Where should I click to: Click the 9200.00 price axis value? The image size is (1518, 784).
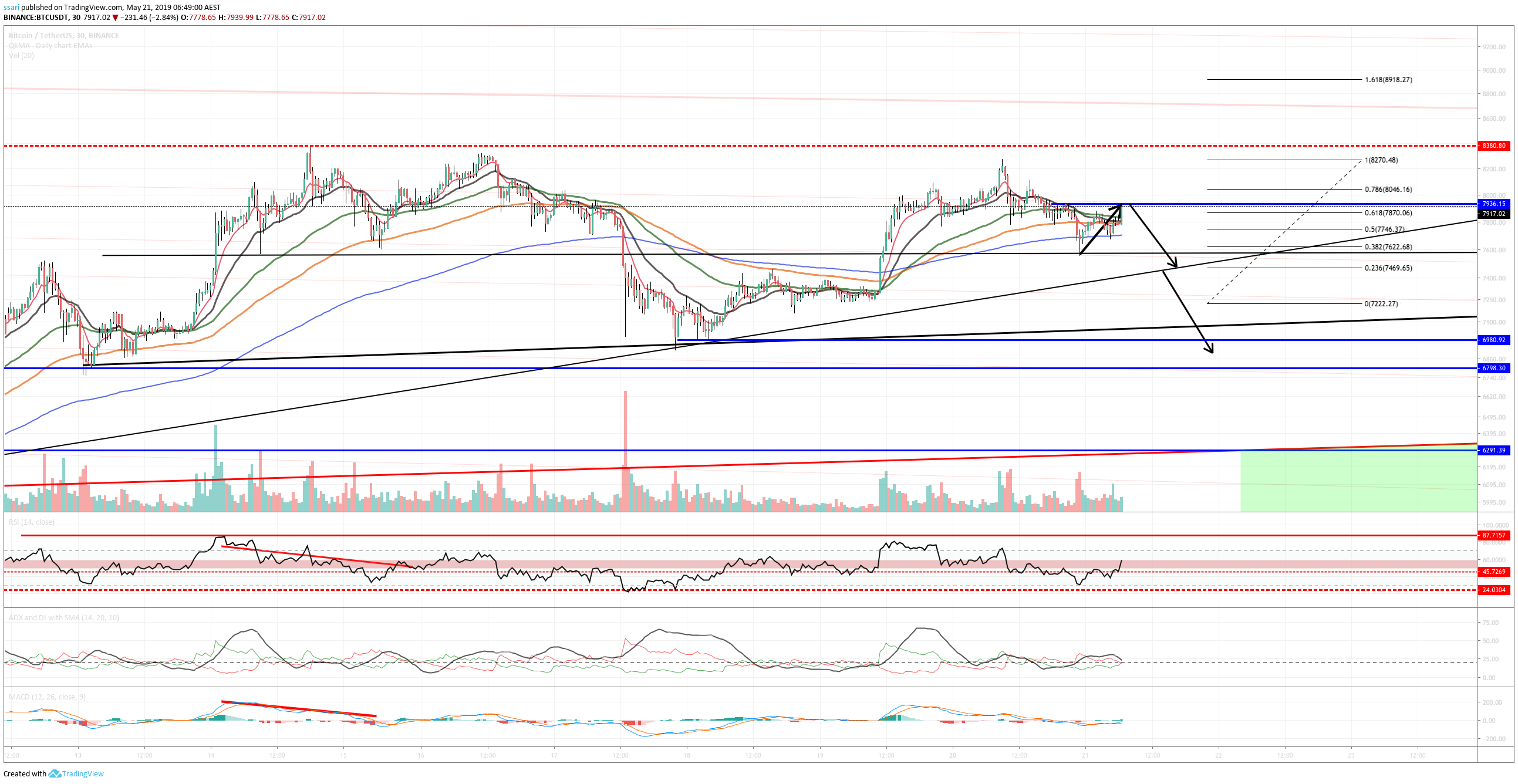[1494, 47]
